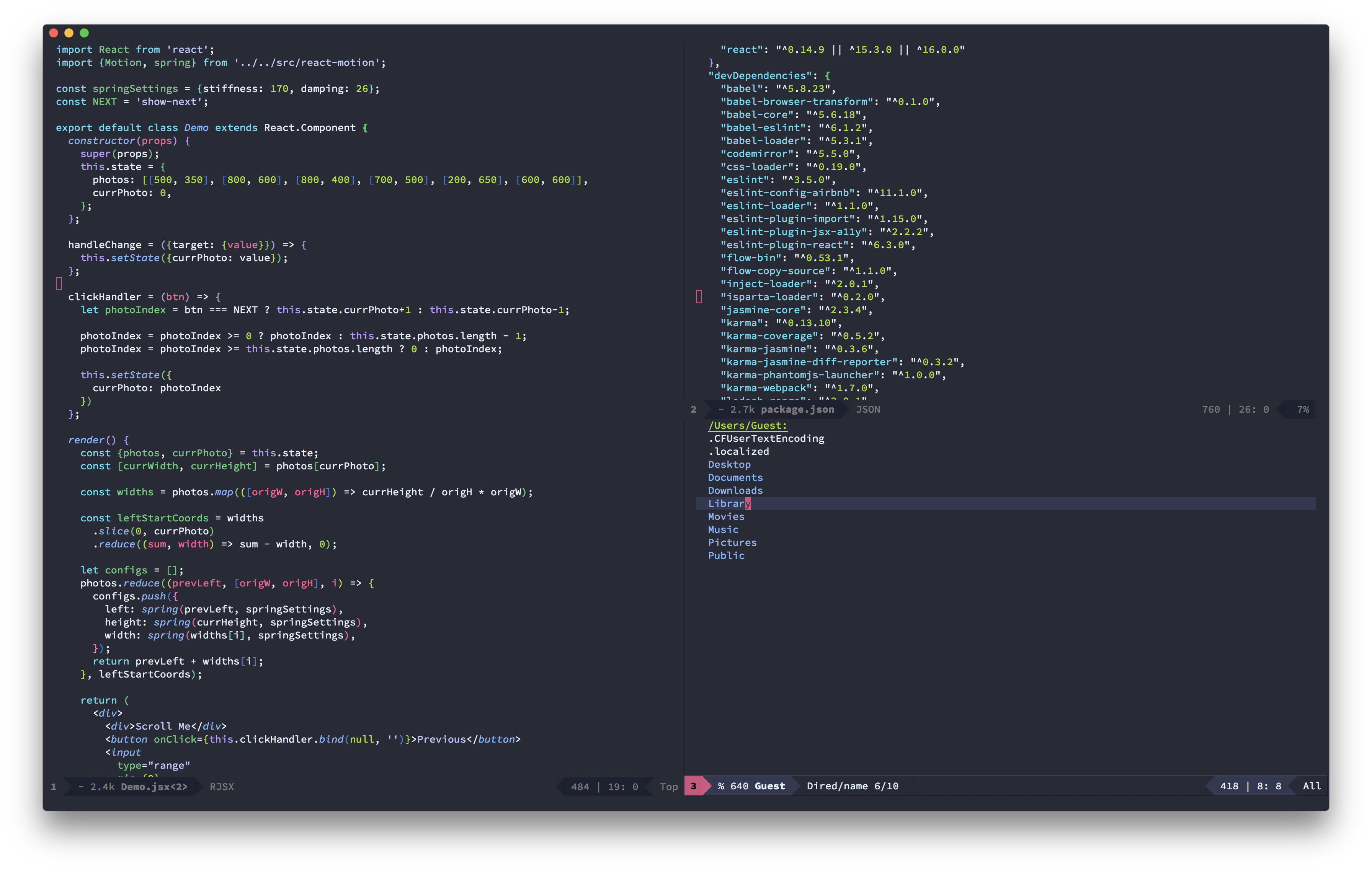This screenshot has height=872, width=1372.
Task: Click window number 2 indicator in modeline
Action: pyautogui.click(x=693, y=410)
